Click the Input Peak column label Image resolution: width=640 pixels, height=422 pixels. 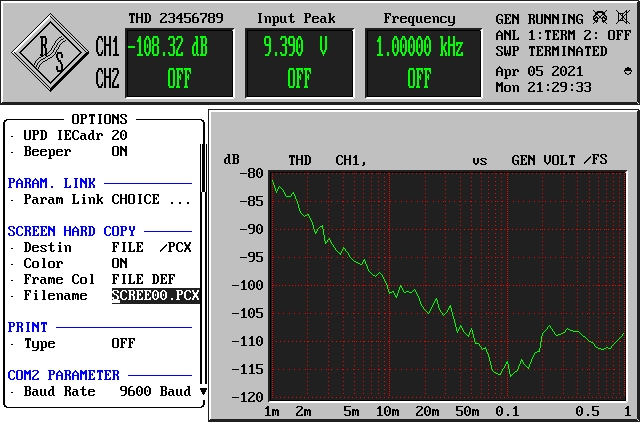pos(296,19)
